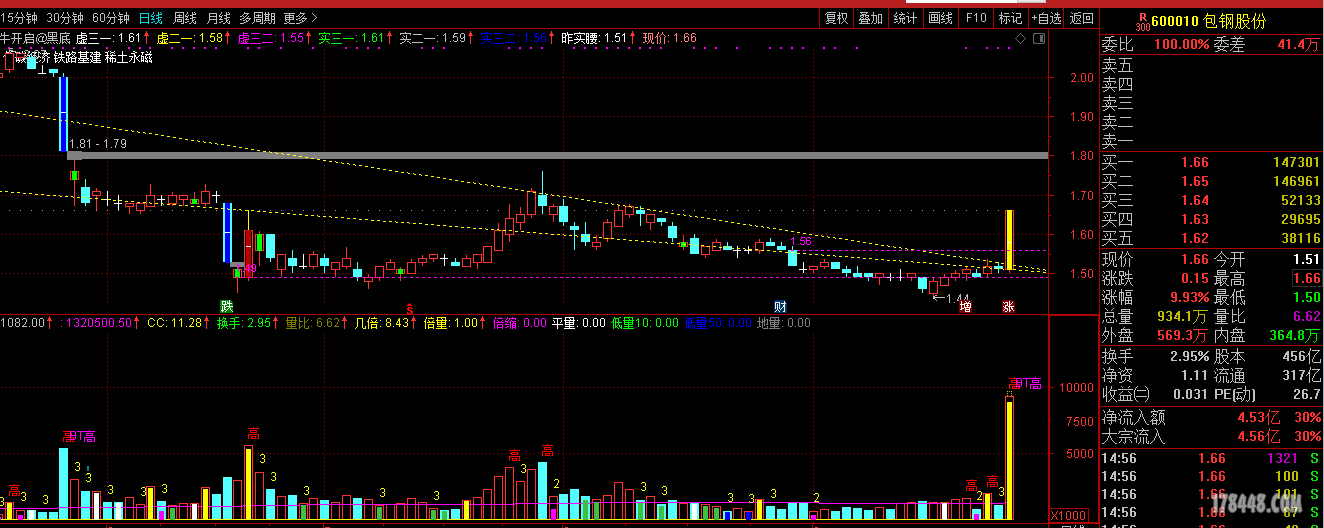Click the 14:56 trade tick with volume 1321
This screenshot has width=1324, height=528.
point(1211,458)
